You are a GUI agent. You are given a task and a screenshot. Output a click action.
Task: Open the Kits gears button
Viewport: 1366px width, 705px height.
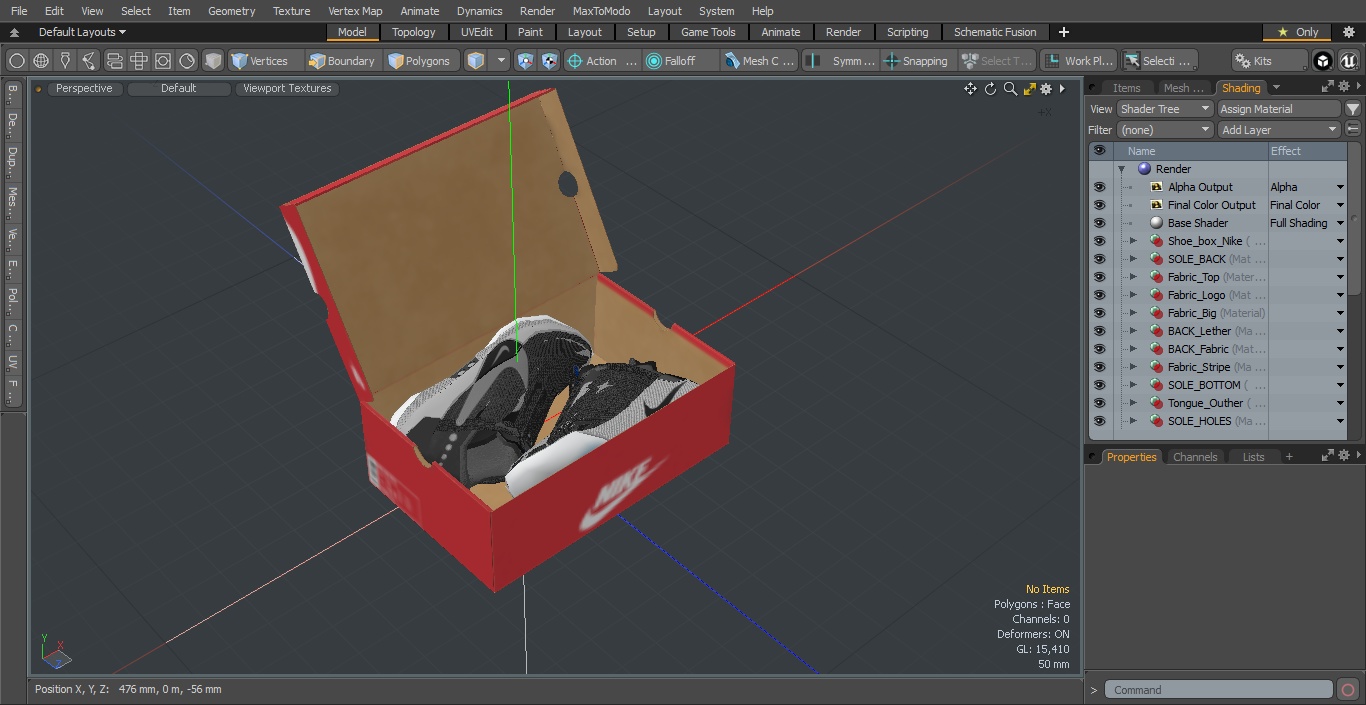(x=1268, y=61)
